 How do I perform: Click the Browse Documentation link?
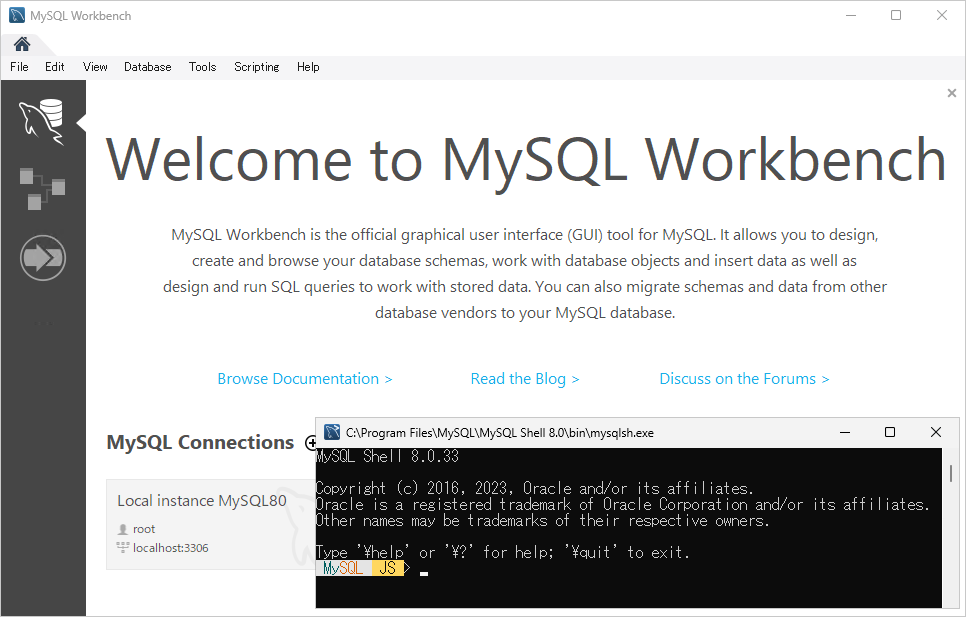click(305, 379)
